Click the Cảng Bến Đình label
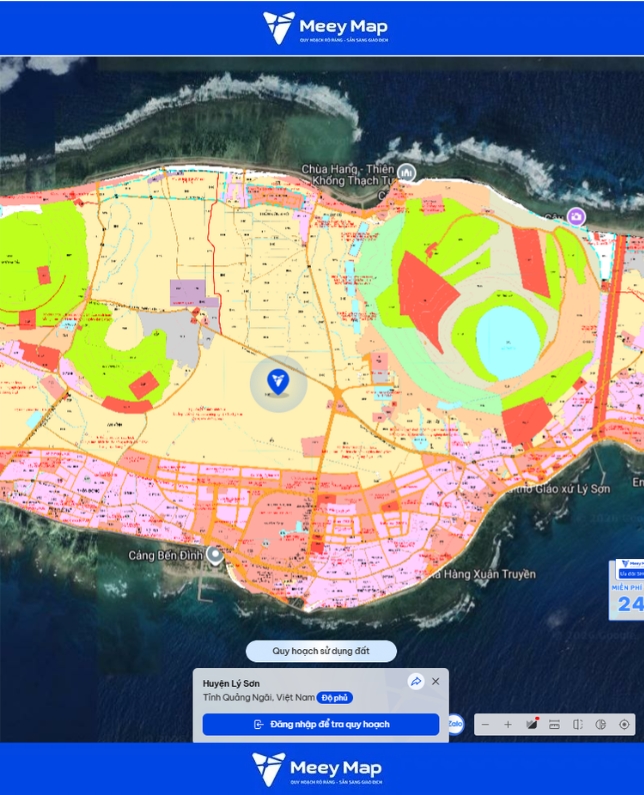This screenshot has width=644, height=795. point(166,556)
